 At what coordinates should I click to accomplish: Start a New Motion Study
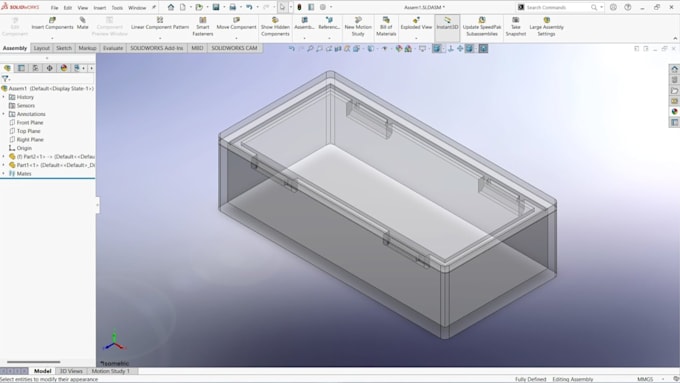point(358,20)
